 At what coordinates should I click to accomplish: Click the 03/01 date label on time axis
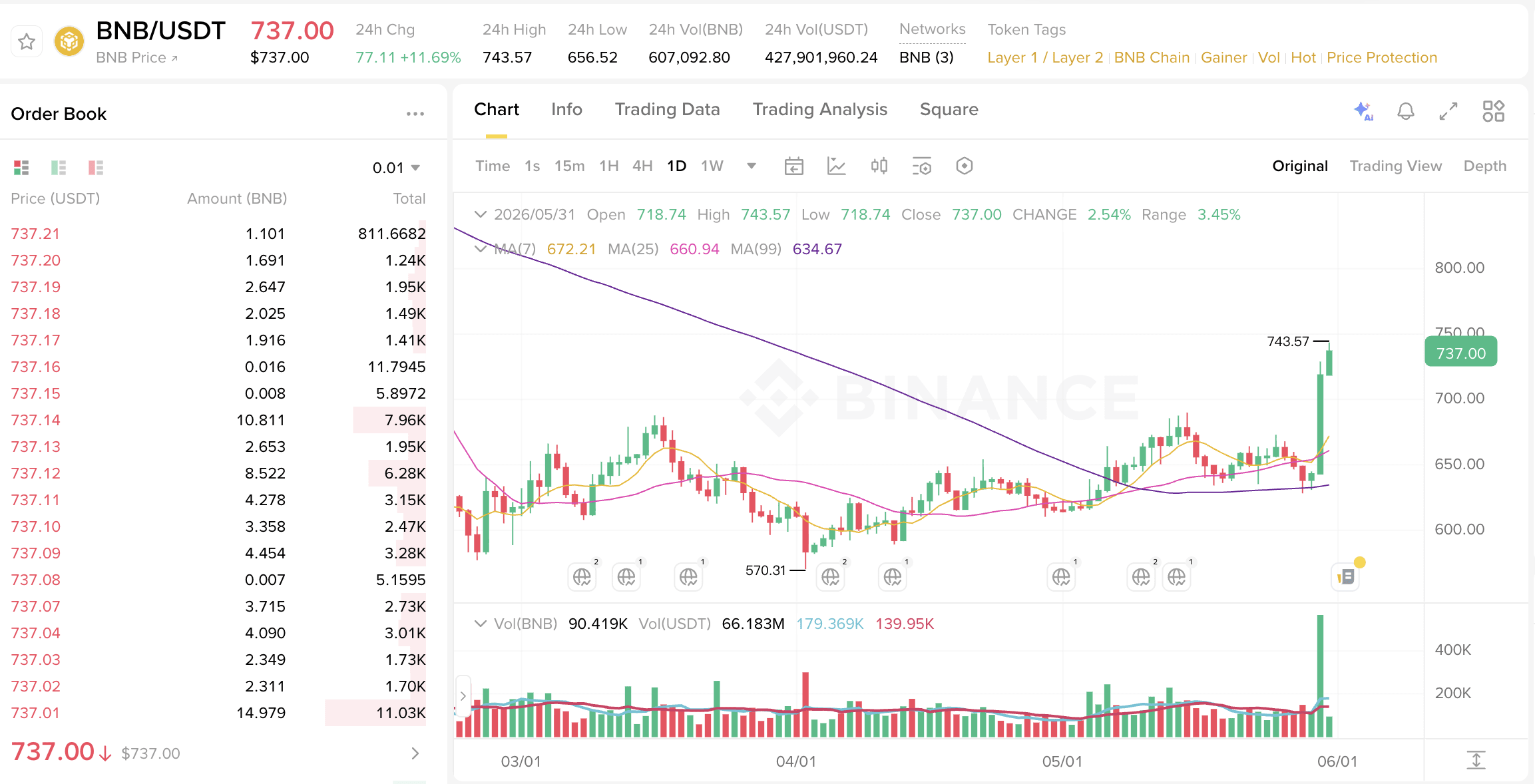pos(521,761)
